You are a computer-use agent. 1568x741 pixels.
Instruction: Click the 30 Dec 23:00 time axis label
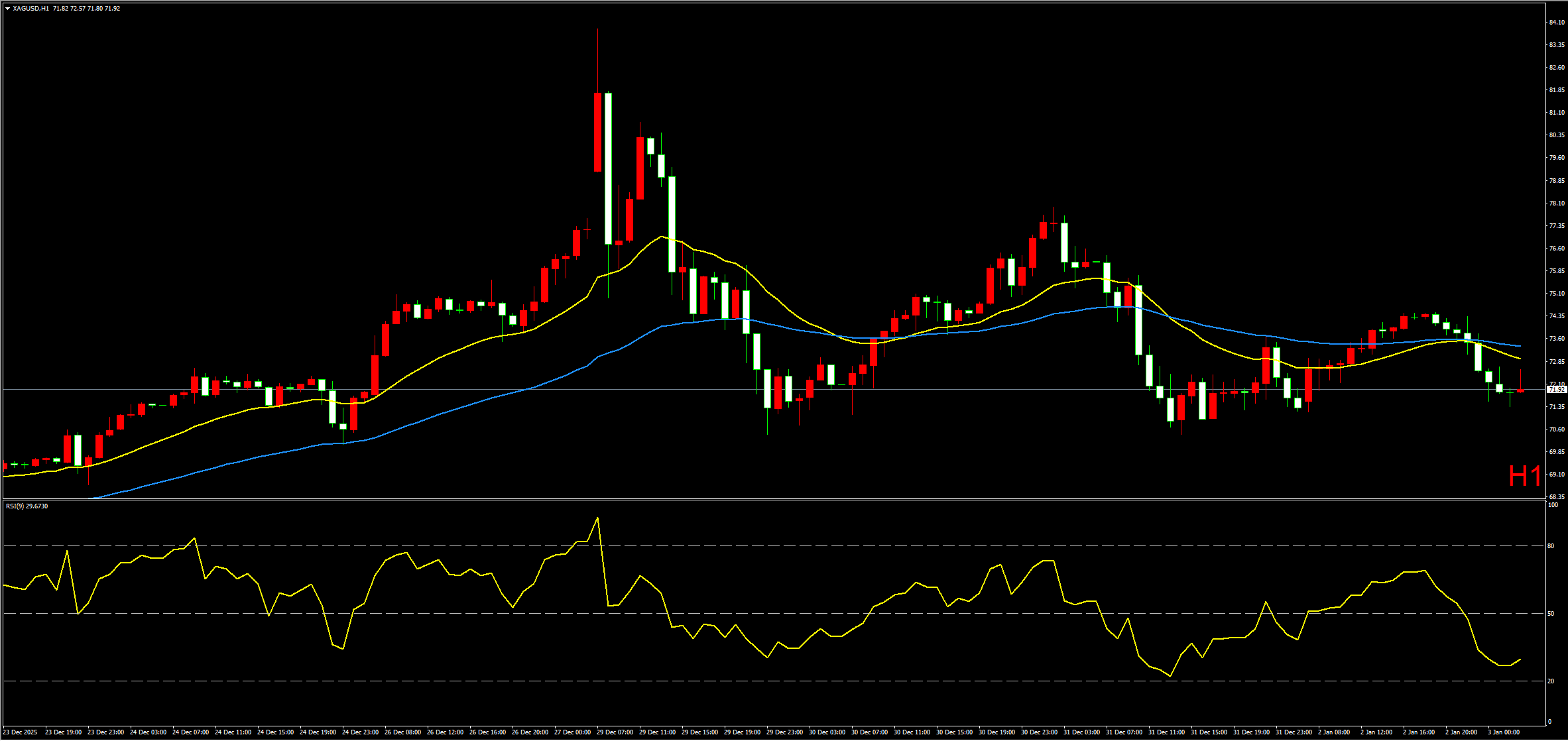[x=1039, y=732]
